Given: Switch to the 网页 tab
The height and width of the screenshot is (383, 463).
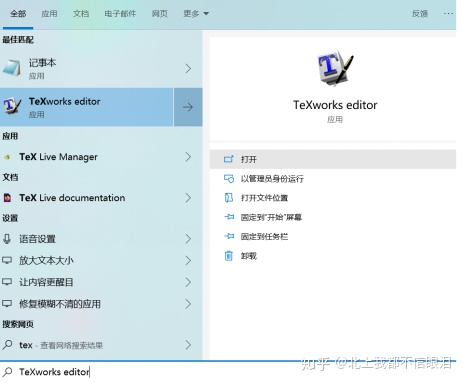Looking at the screenshot, I should point(160,14).
